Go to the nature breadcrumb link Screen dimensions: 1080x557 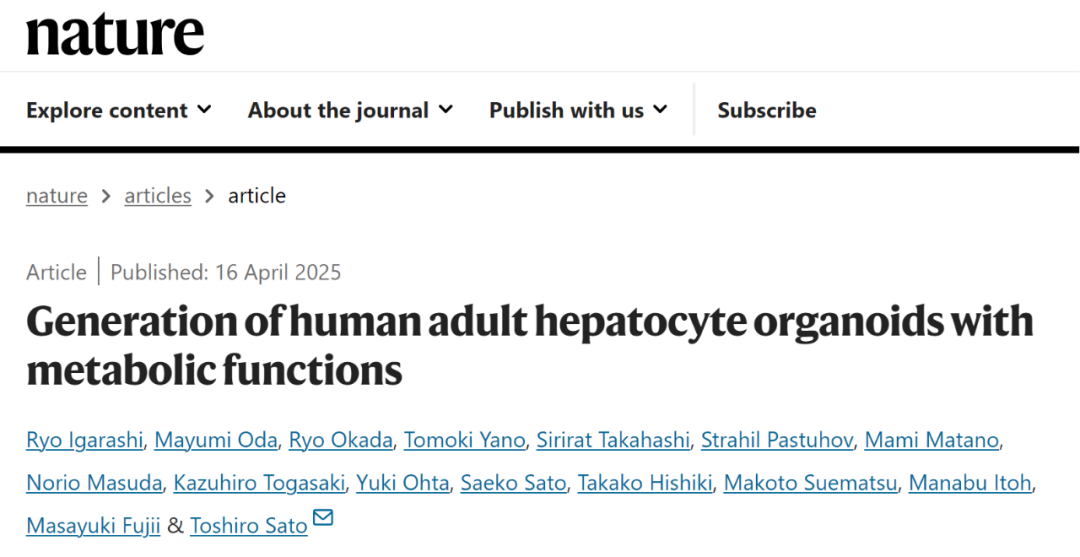point(56,196)
